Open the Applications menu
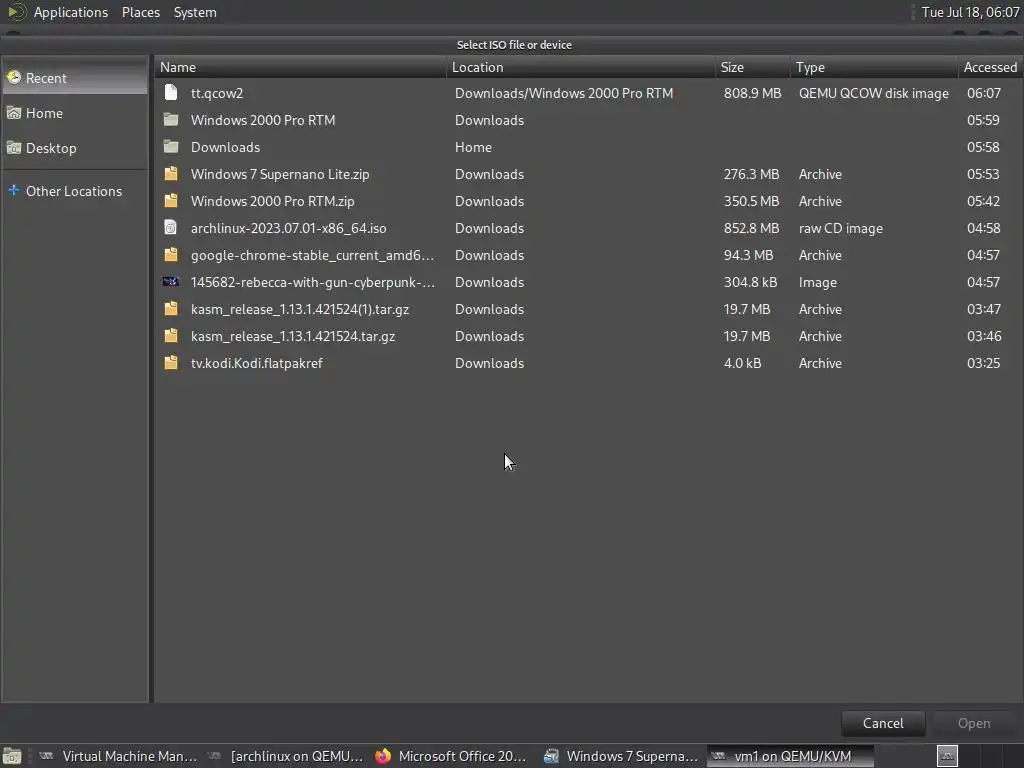The height and width of the screenshot is (768, 1024). tap(71, 12)
